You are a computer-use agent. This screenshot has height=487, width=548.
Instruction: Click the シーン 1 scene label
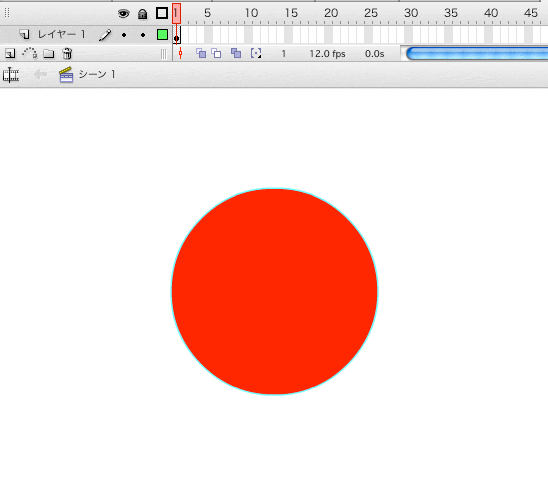click(97, 74)
